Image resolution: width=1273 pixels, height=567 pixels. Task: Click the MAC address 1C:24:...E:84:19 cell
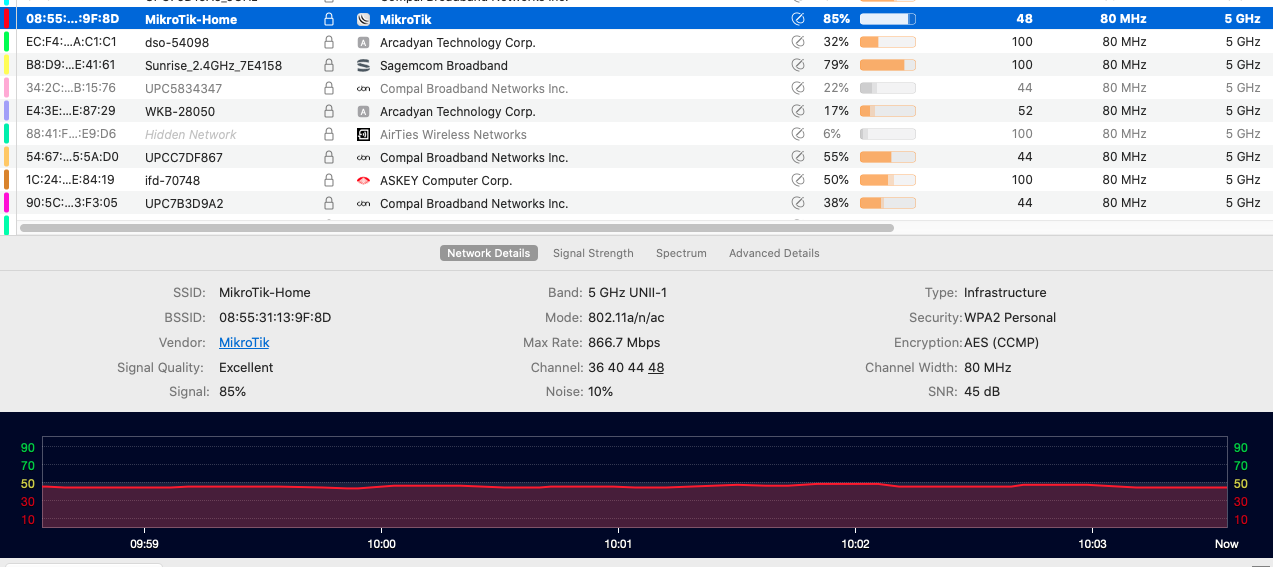coord(70,180)
